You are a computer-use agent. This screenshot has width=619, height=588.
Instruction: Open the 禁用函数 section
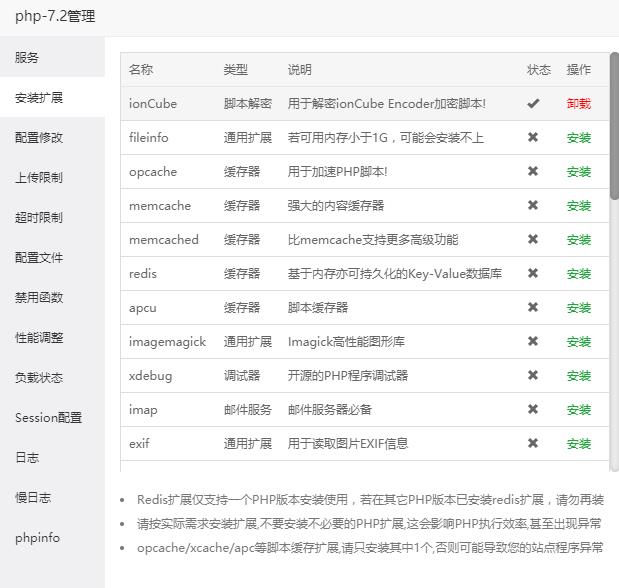[52, 297]
